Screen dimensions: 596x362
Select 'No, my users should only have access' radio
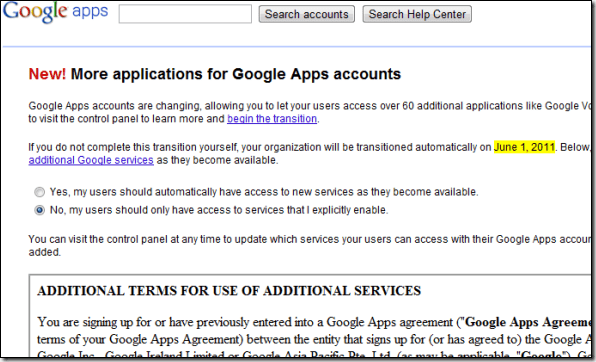(x=40, y=210)
